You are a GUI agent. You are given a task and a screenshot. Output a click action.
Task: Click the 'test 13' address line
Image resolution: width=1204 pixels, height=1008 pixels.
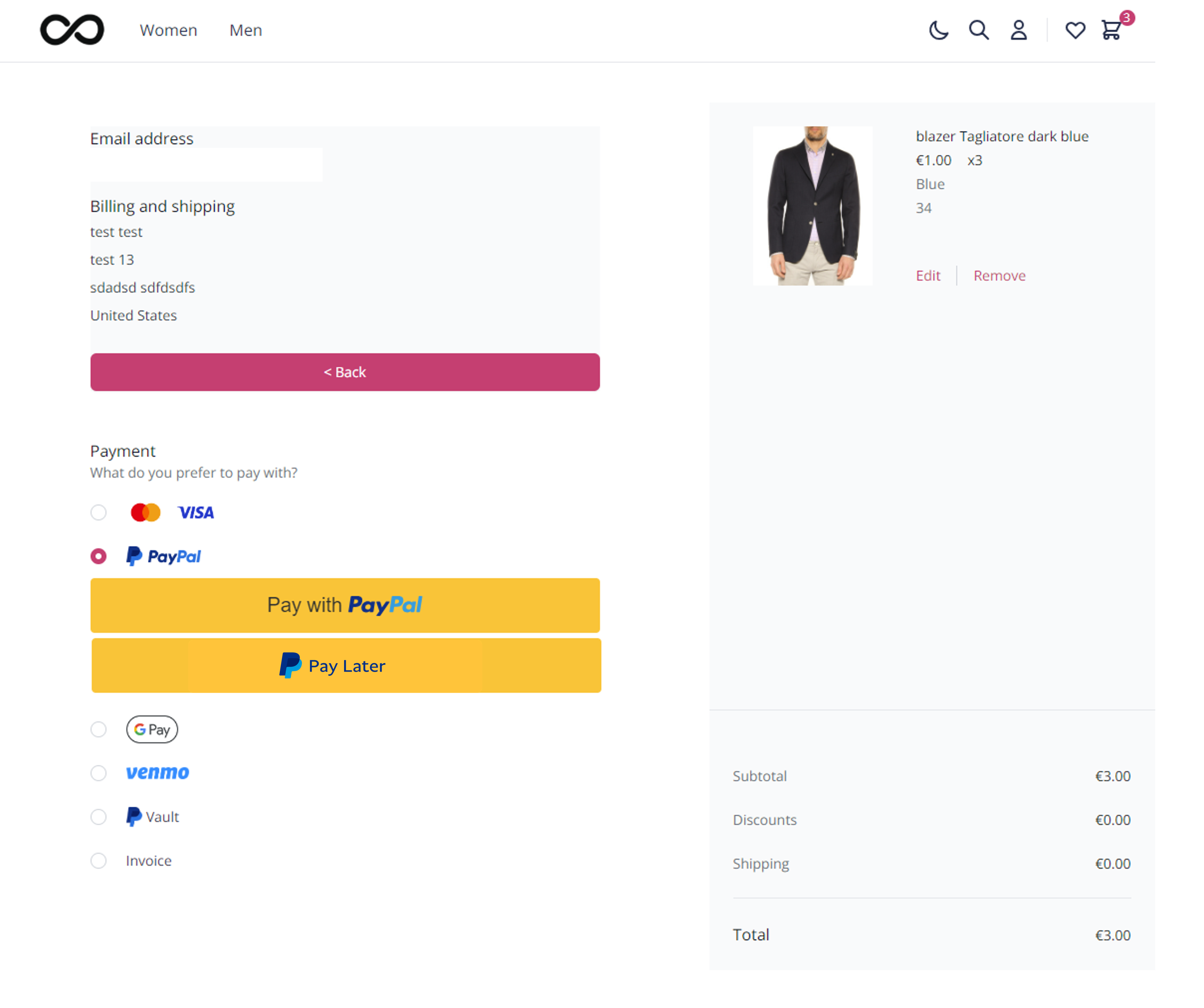click(112, 260)
